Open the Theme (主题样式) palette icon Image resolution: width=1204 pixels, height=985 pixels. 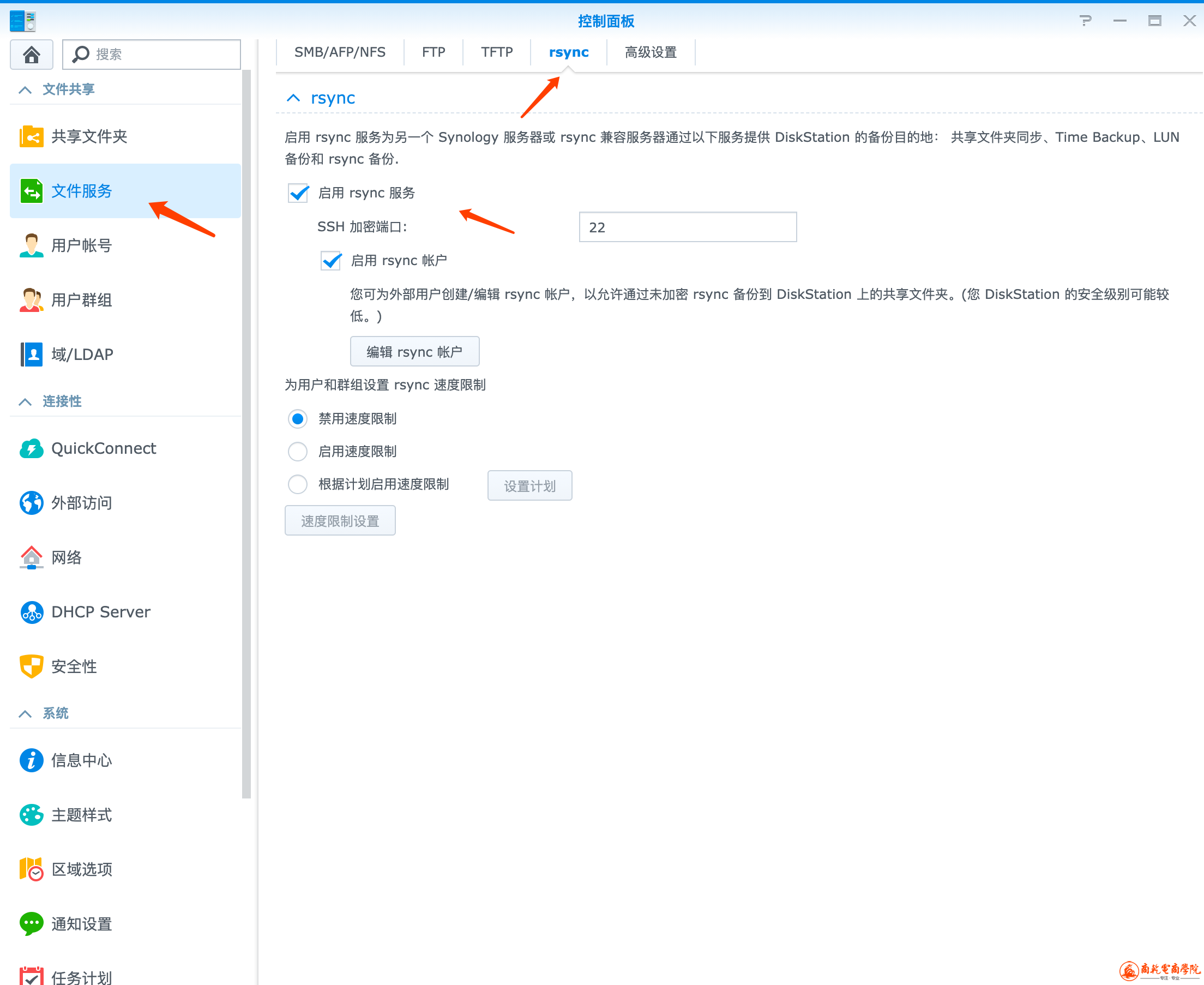coord(31,815)
